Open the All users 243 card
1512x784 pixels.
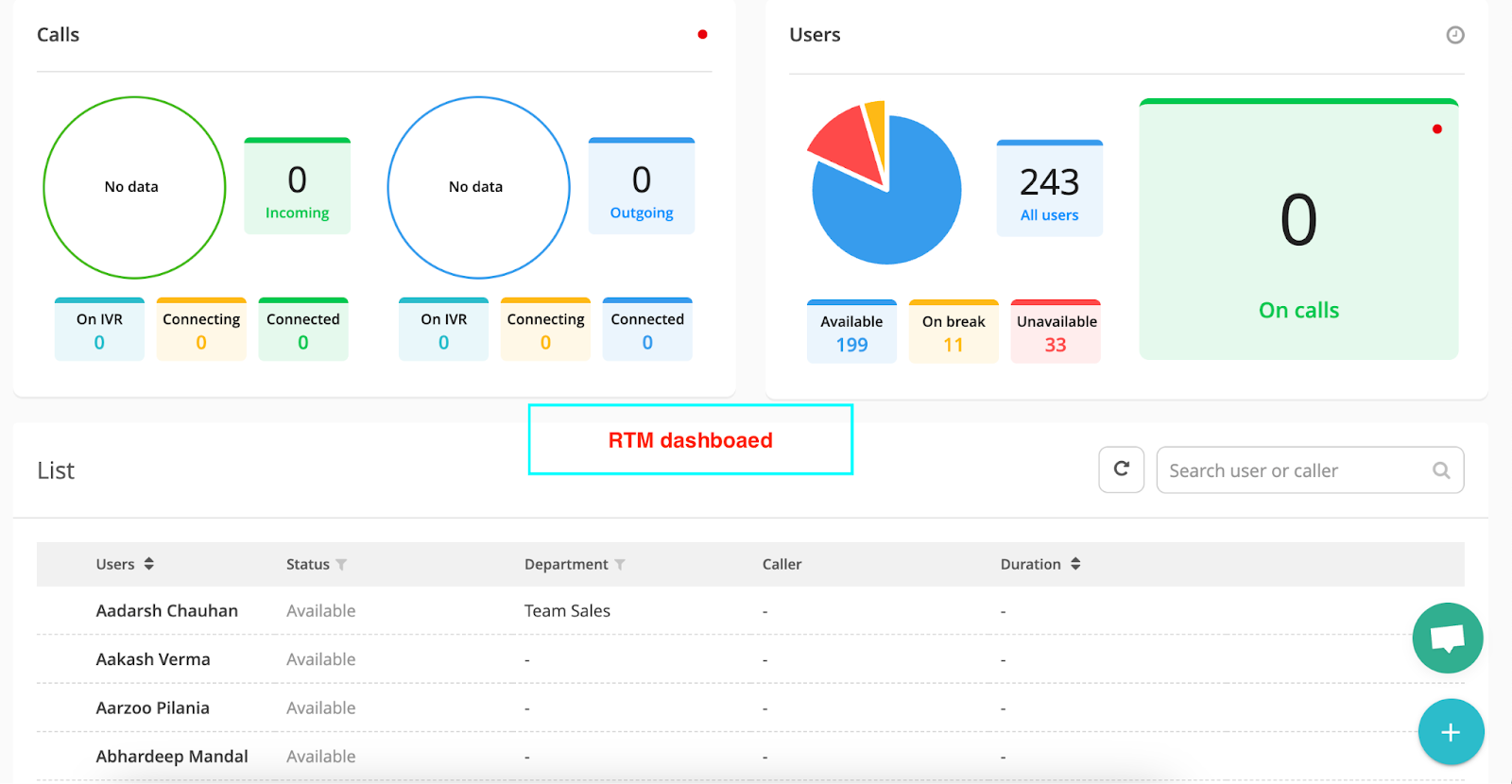click(1049, 190)
